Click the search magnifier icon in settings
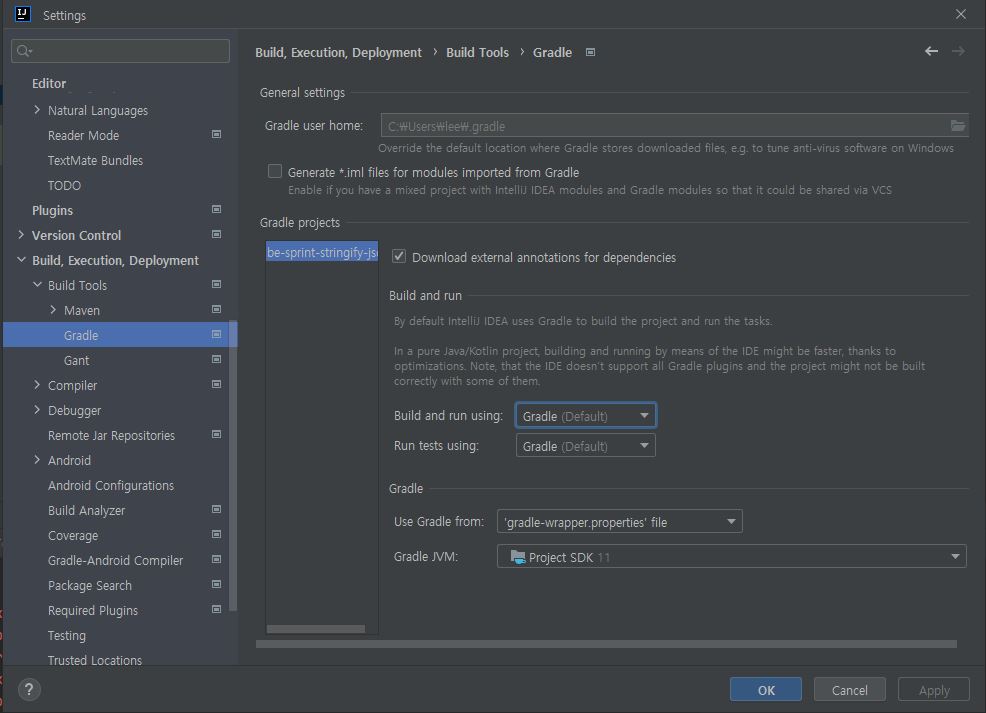Screen dimensions: 986x713 coord(24,51)
